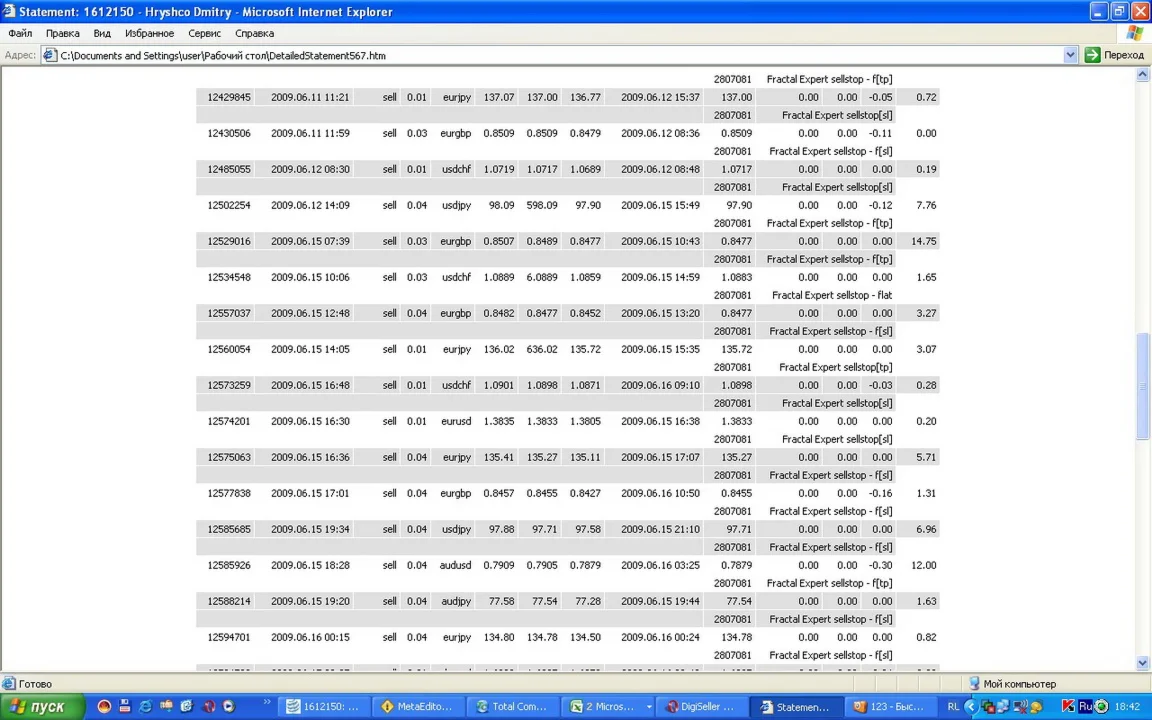1152x720 pixels.
Task: Click the audusd symbol cell
Action: click(455, 565)
